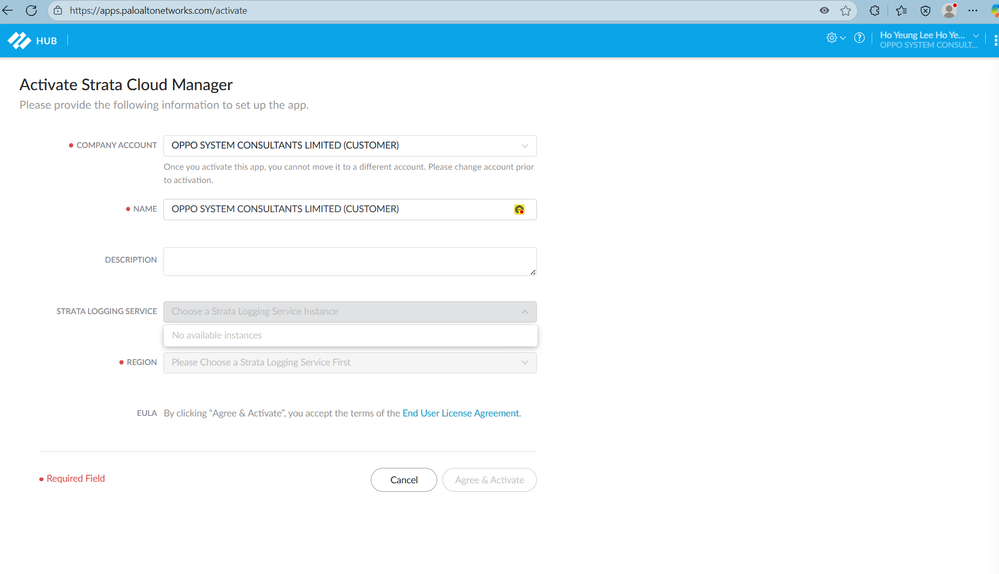Screen dimensions: 999x574
Task: Click the browser address bar URL
Action: click(x=158, y=10)
